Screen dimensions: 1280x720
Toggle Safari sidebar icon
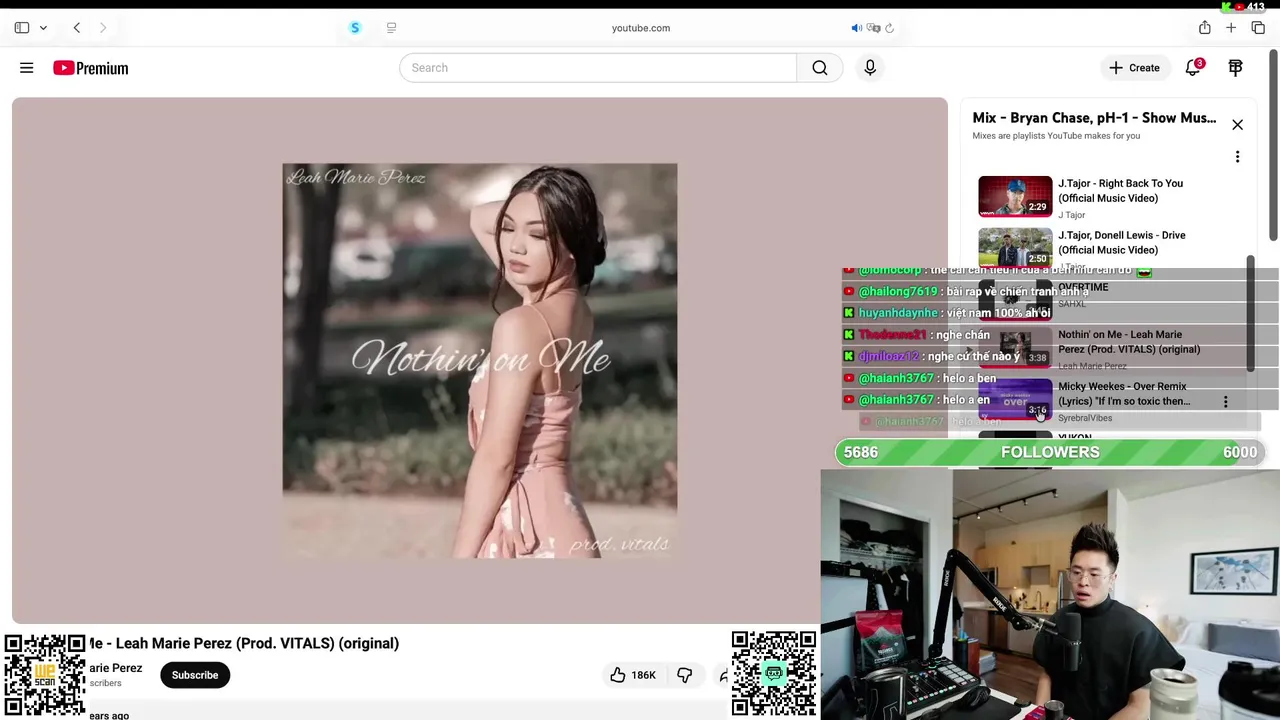pos(21,28)
